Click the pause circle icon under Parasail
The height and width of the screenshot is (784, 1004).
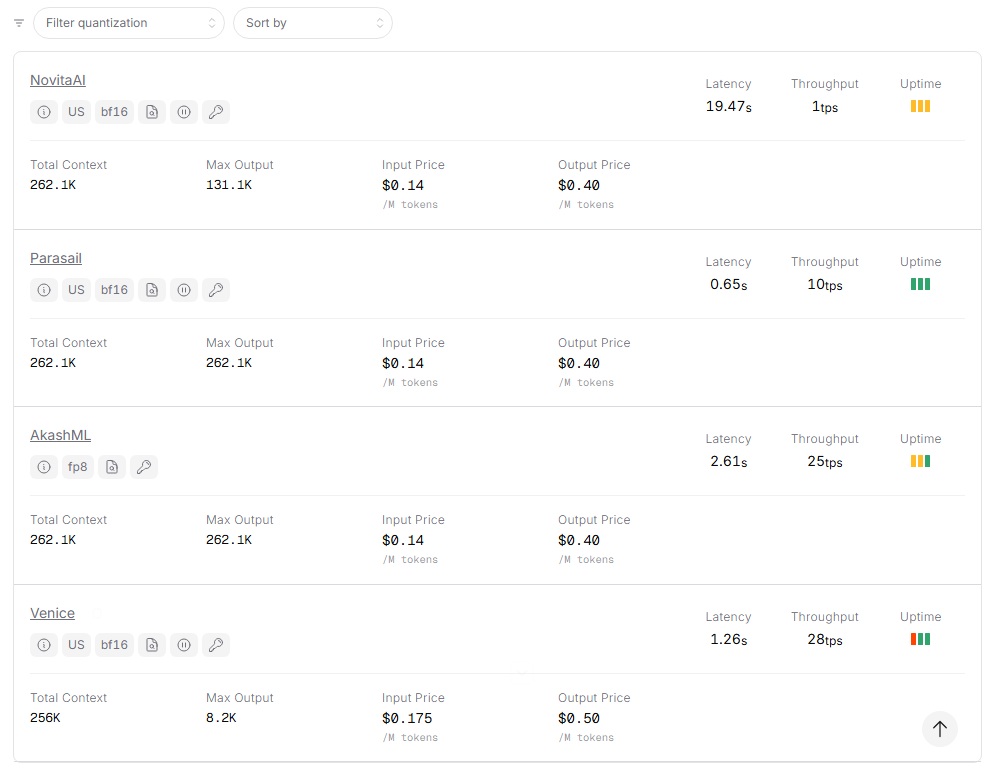[x=184, y=290]
